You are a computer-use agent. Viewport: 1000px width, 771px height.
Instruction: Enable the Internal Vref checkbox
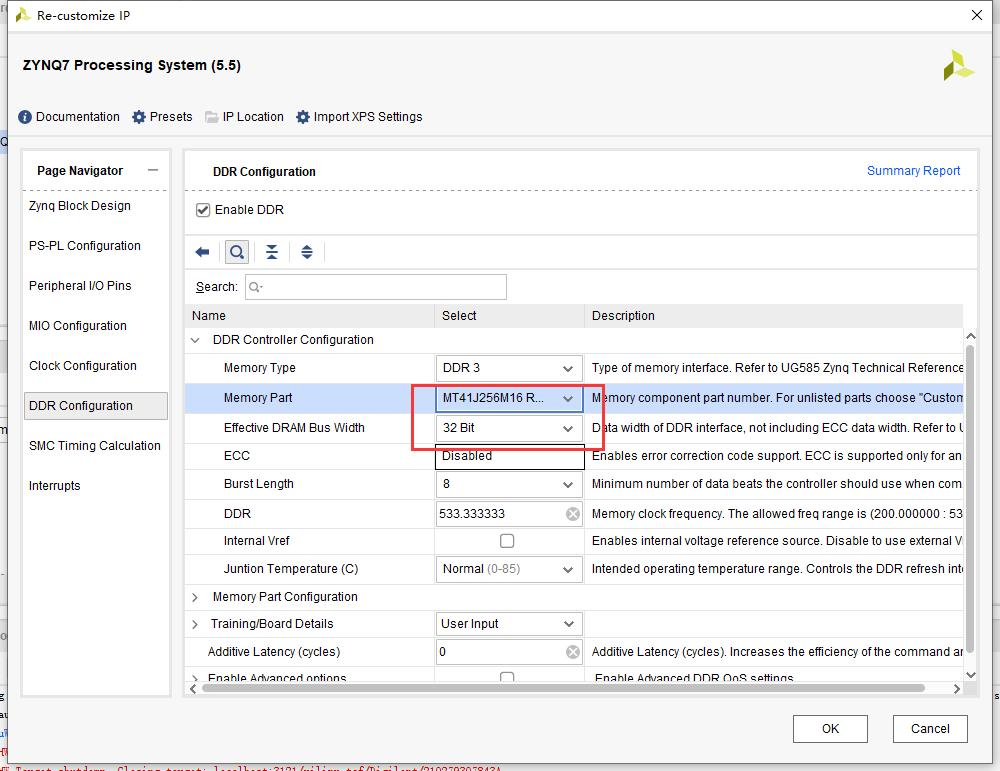click(507, 541)
